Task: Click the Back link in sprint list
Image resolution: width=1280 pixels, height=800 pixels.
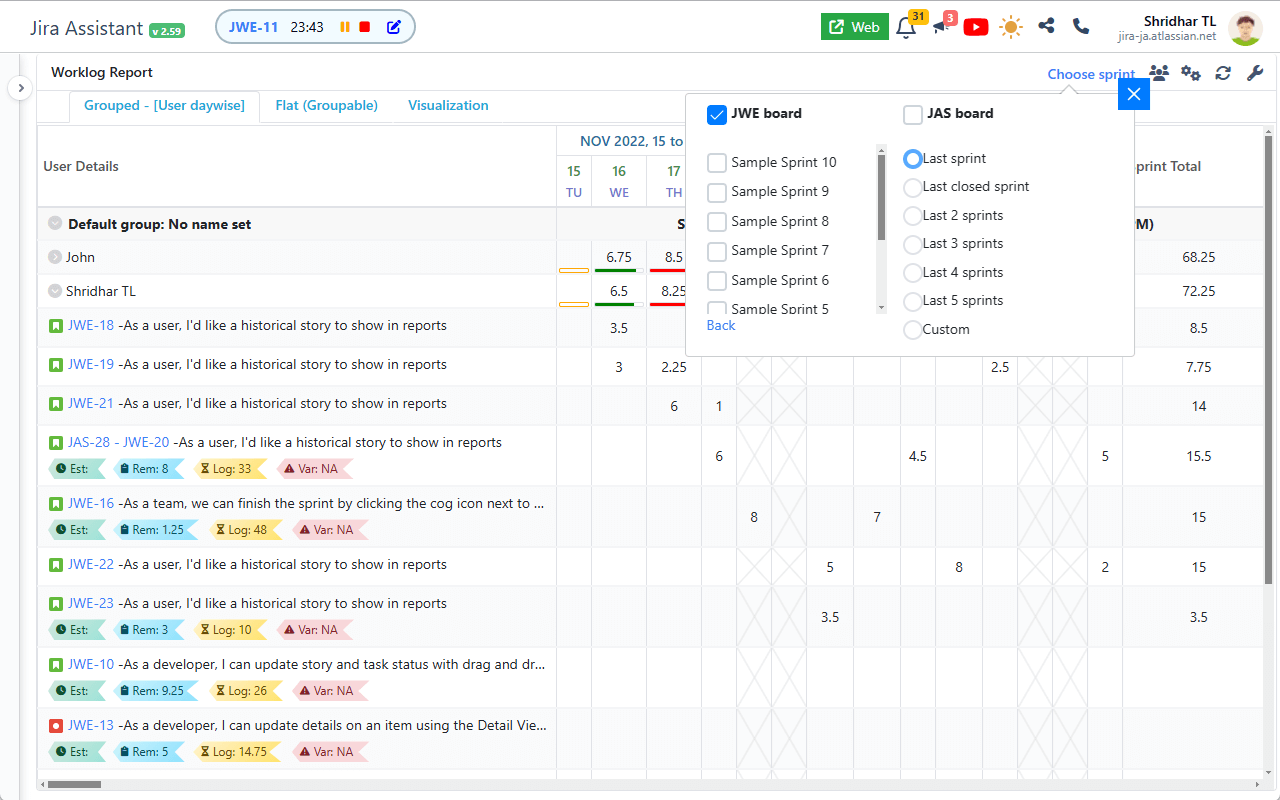Action: pyautogui.click(x=720, y=325)
